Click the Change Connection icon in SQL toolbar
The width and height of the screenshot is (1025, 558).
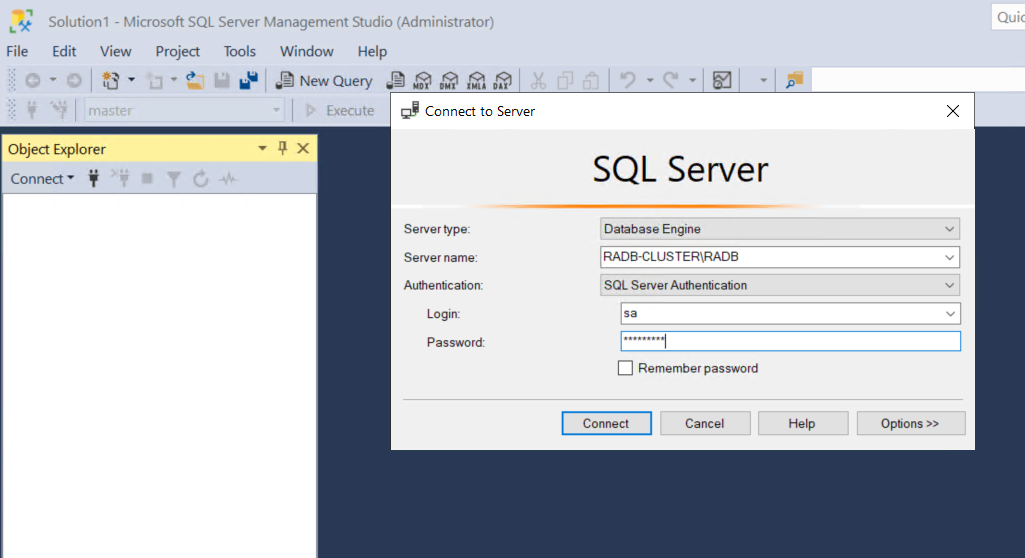point(59,110)
